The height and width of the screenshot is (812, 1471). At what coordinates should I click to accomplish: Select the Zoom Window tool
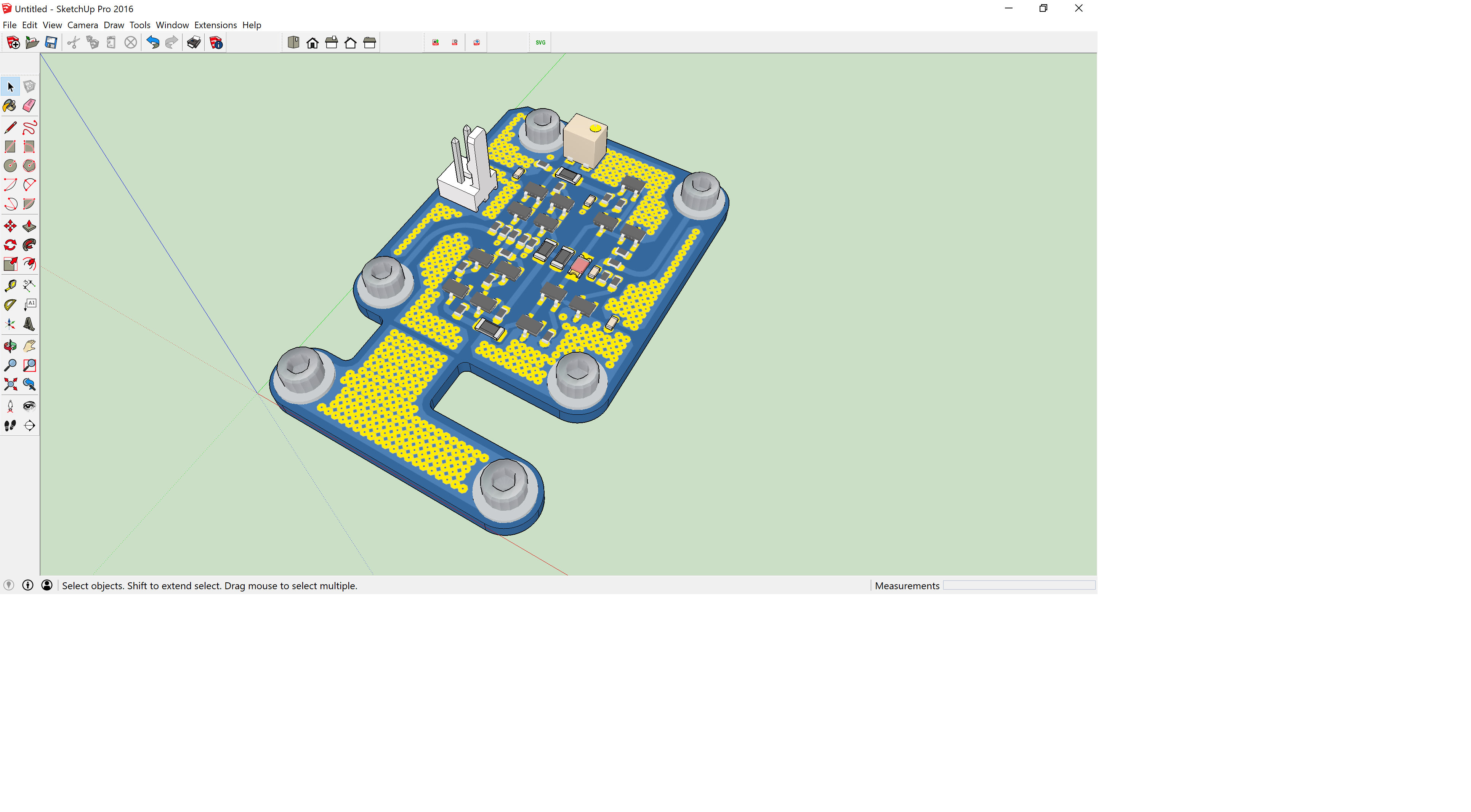(x=30, y=365)
